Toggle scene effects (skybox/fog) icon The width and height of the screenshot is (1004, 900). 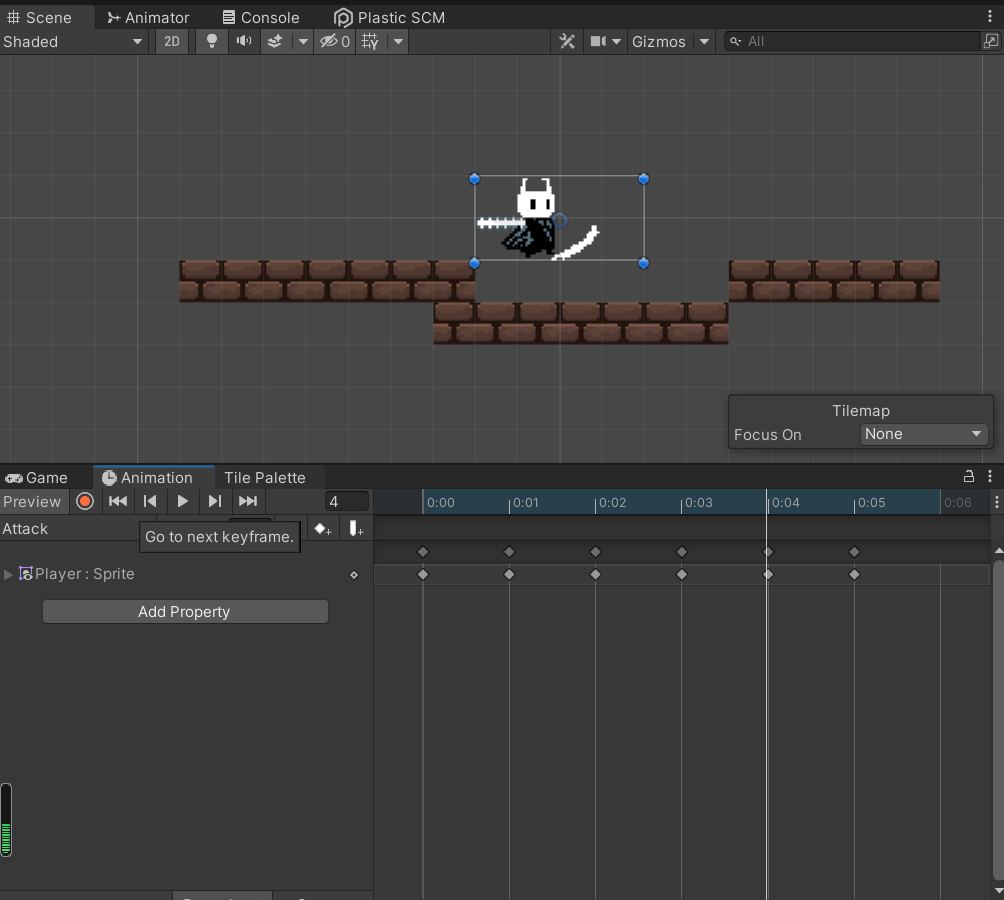pos(275,42)
